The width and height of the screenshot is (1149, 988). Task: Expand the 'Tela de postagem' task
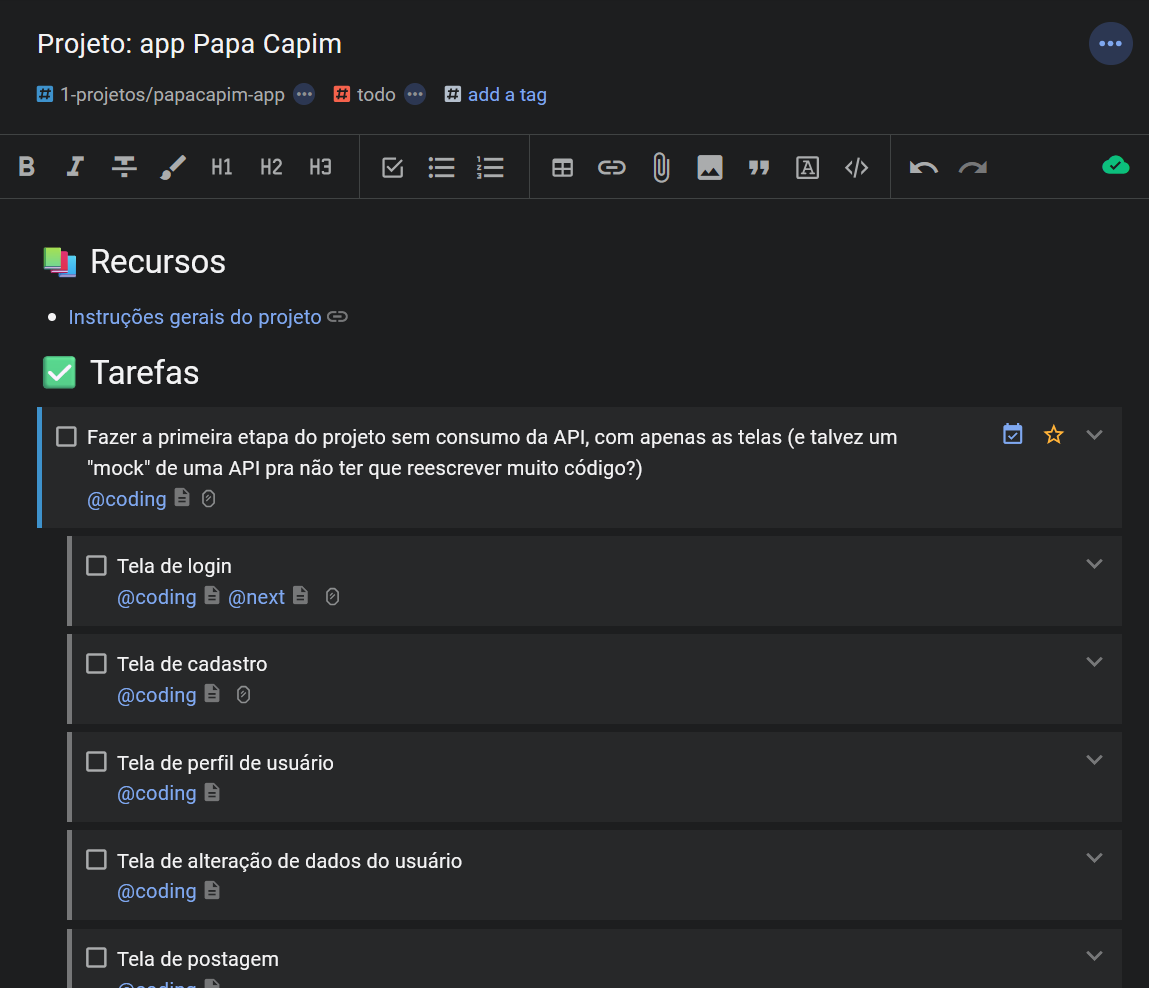coord(1094,956)
